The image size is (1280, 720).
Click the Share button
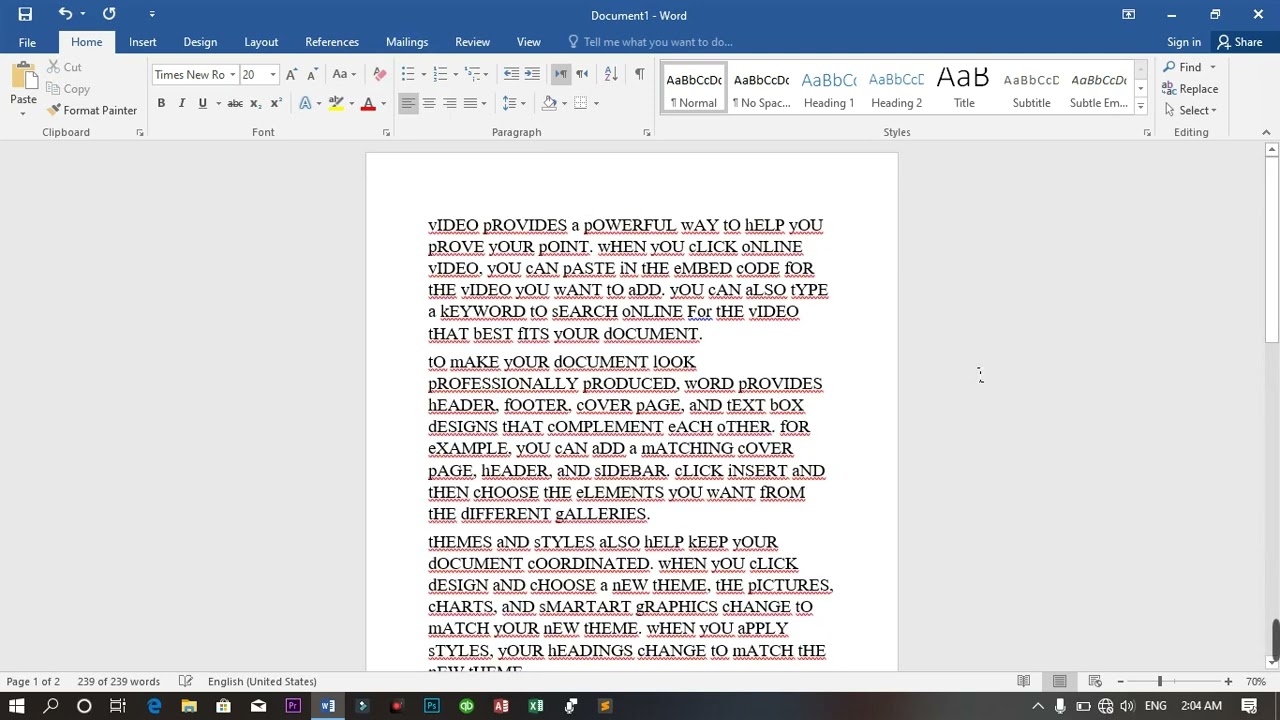tap(1240, 42)
